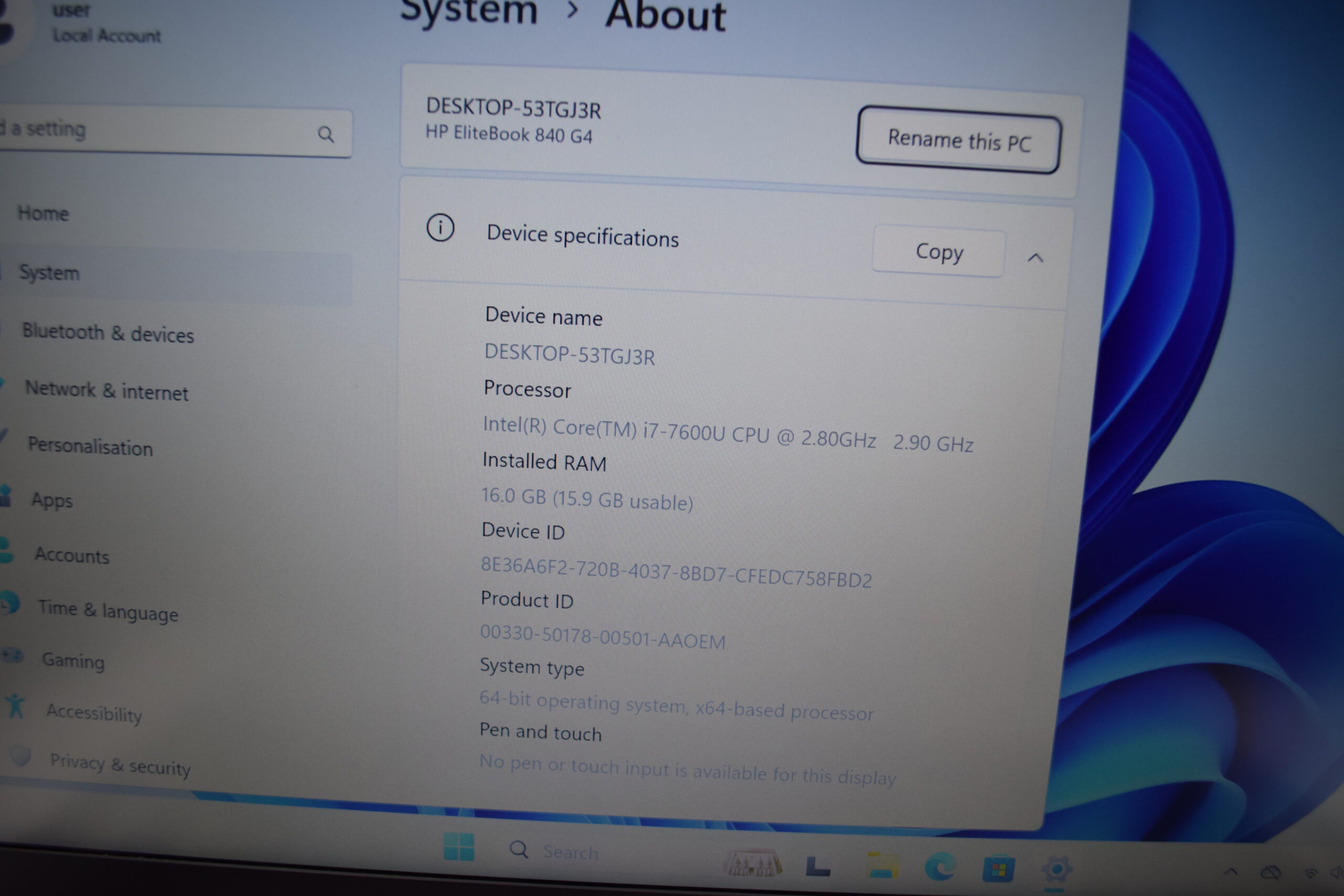The width and height of the screenshot is (1344, 896).
Task: Open Personalisation settings
Action: point(90,446)
